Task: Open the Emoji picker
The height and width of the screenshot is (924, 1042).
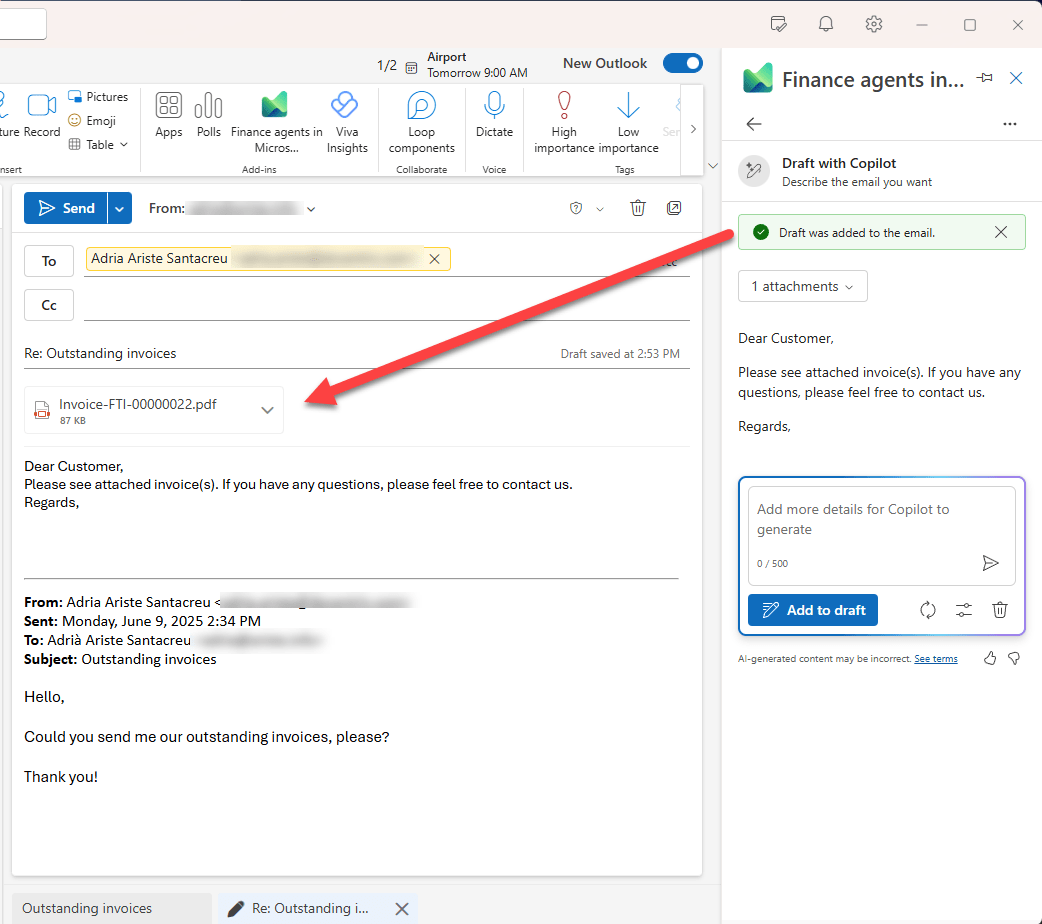Action: 92,120
